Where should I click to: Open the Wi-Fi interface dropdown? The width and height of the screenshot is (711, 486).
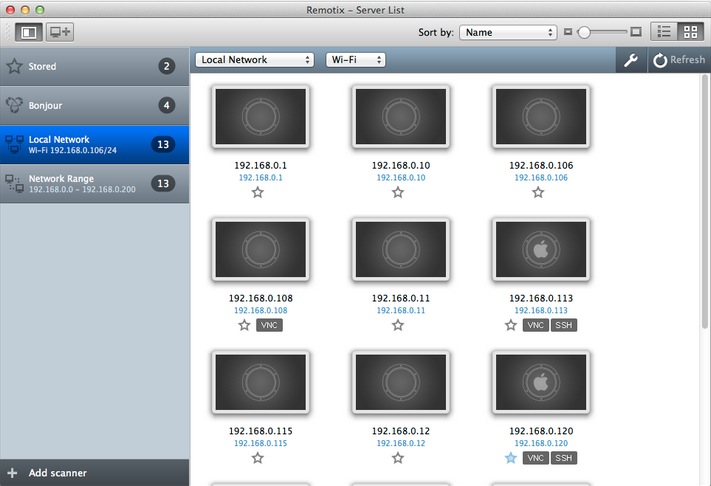[x=355, y=60]
